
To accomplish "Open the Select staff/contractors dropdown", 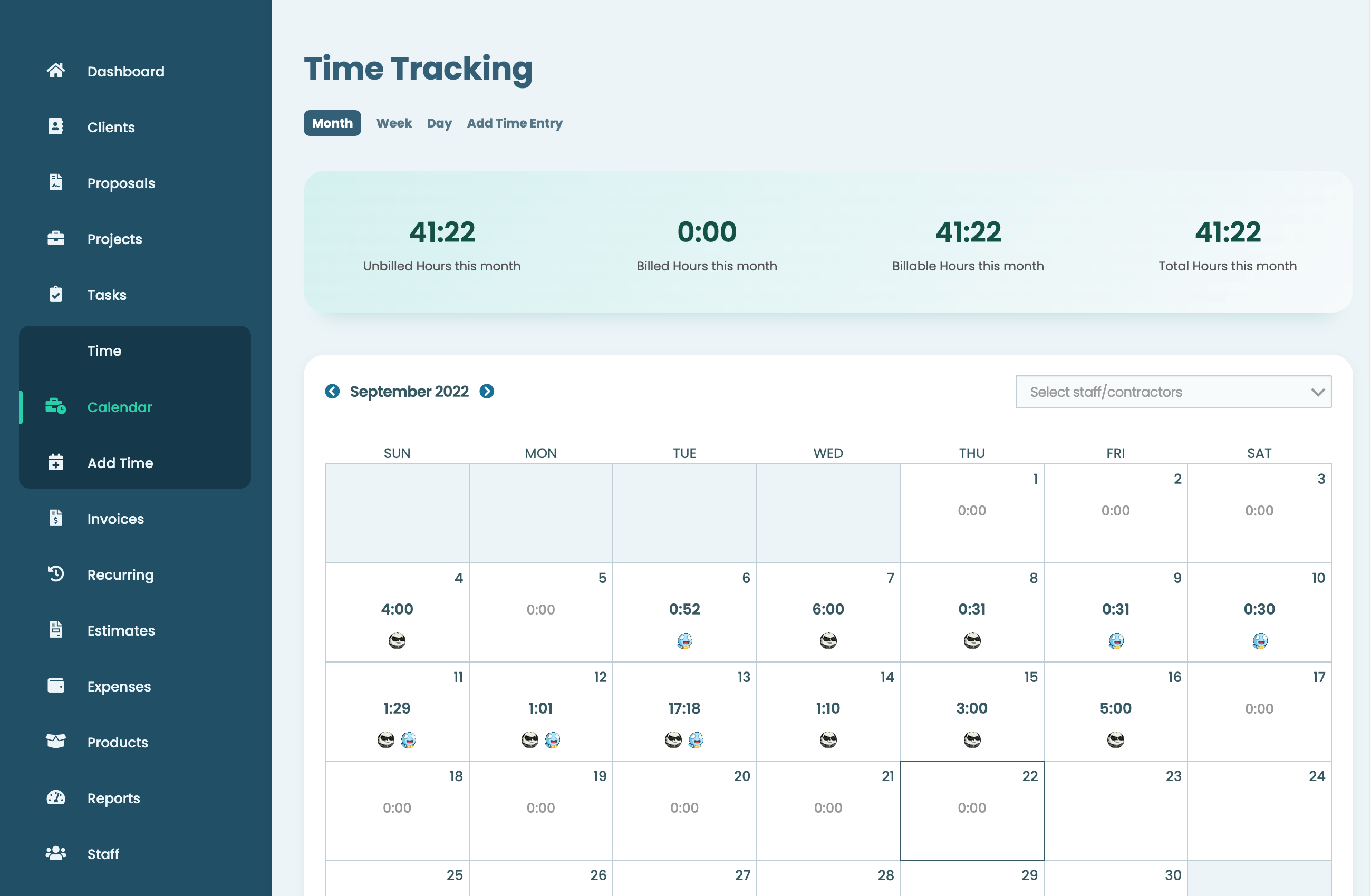I will [x=1173, y=392].
